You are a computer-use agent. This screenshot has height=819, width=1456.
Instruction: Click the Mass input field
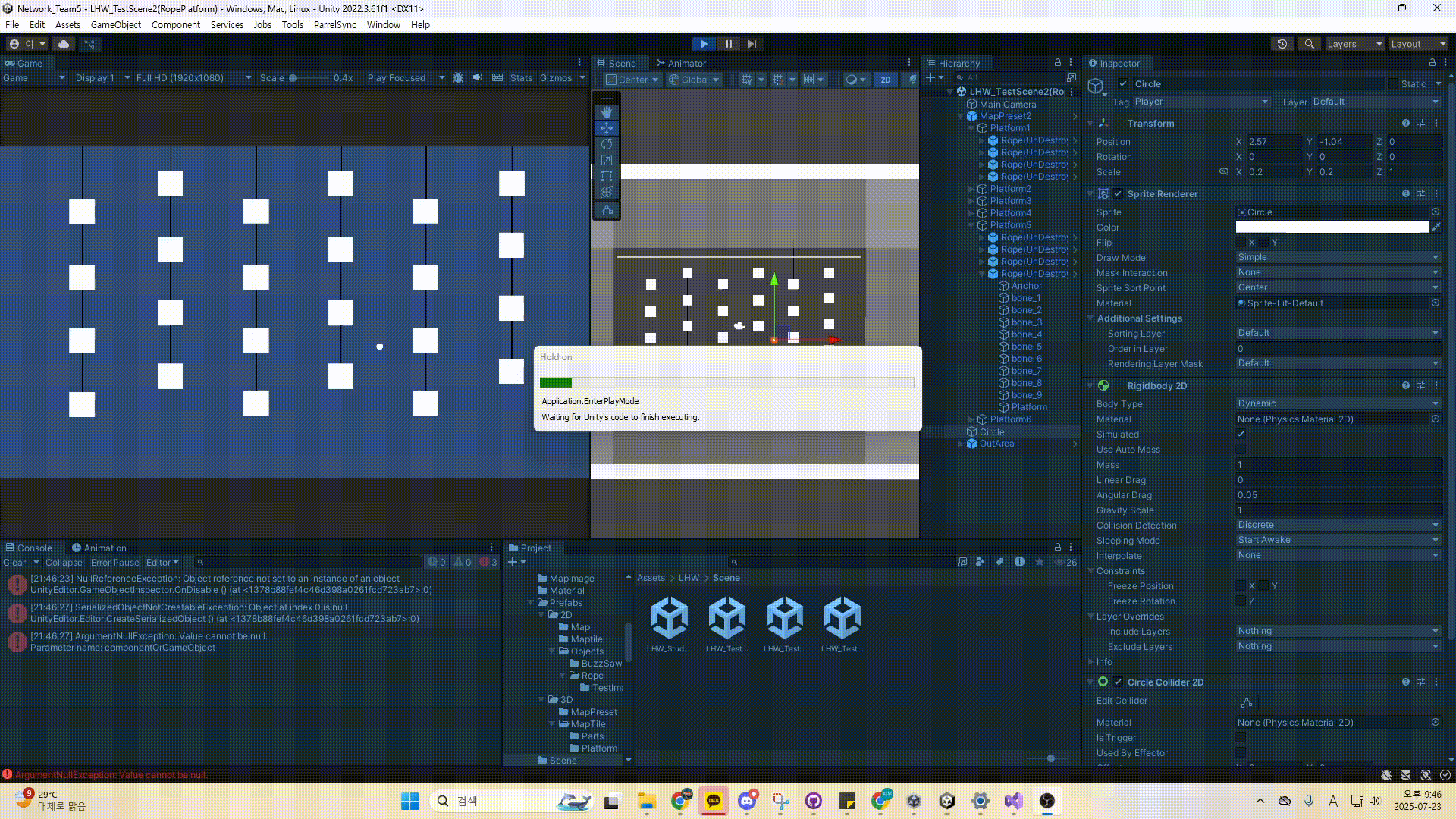click(x=1338, y=465)
